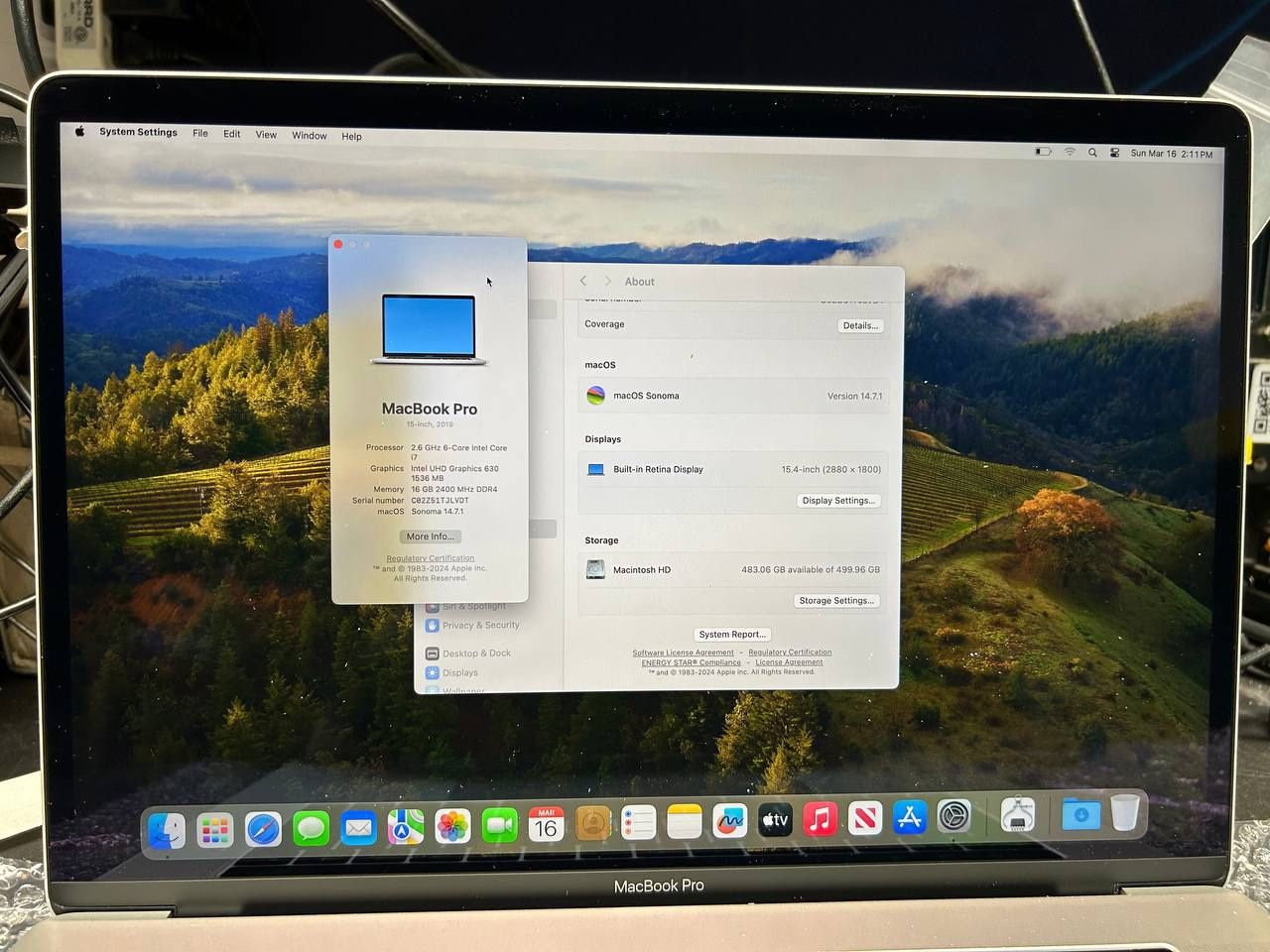Screen dimensions: 1270x952
Task: Open the Trash in the Dock
Action: (x=1124, y=813)
